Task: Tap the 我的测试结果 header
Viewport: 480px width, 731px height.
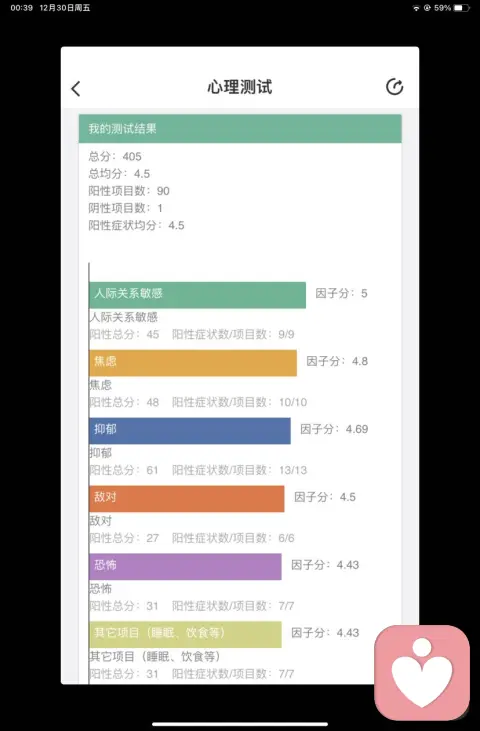Action: [x=240, y=129]
